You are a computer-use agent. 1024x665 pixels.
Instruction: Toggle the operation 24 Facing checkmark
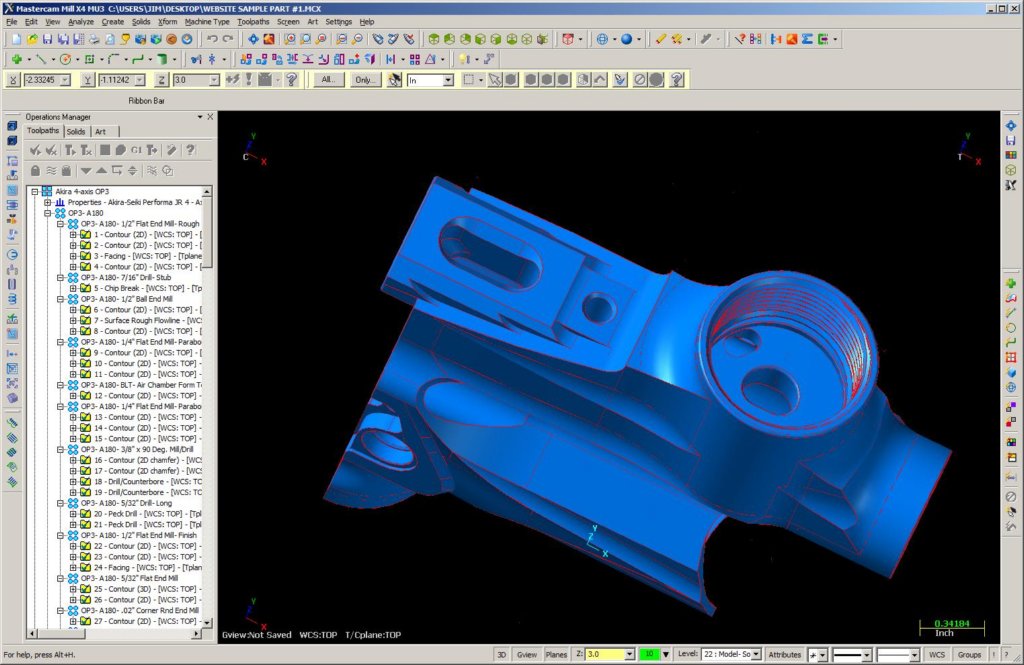tap(85, 567)
